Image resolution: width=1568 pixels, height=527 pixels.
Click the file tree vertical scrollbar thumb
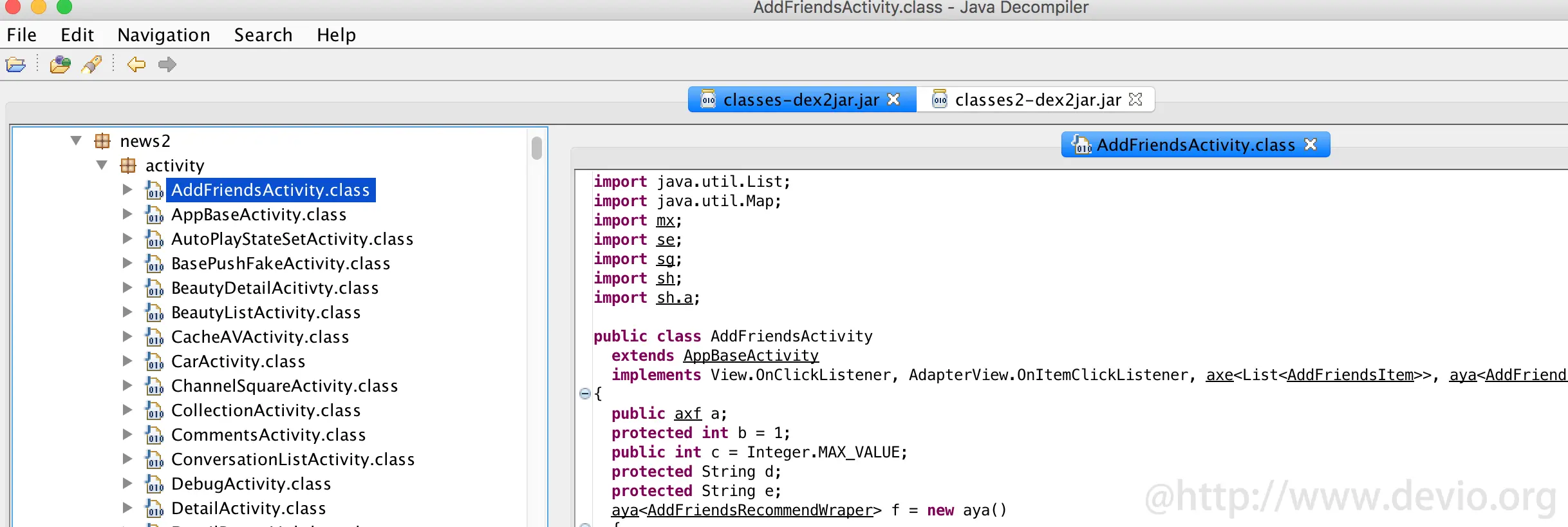point(537,148)
